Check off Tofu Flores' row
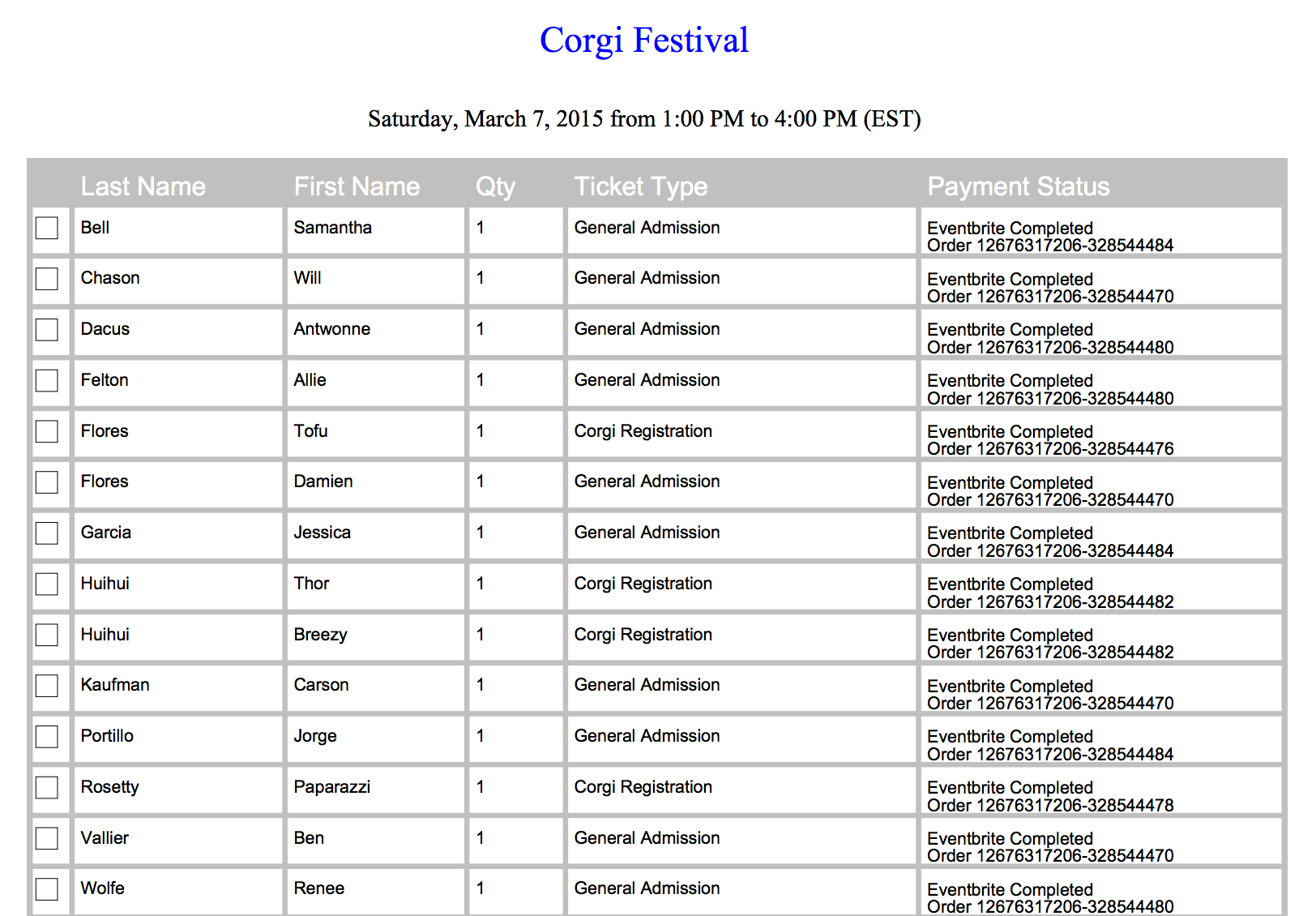This screenshot has width=1316, height=916. (47, 431)
